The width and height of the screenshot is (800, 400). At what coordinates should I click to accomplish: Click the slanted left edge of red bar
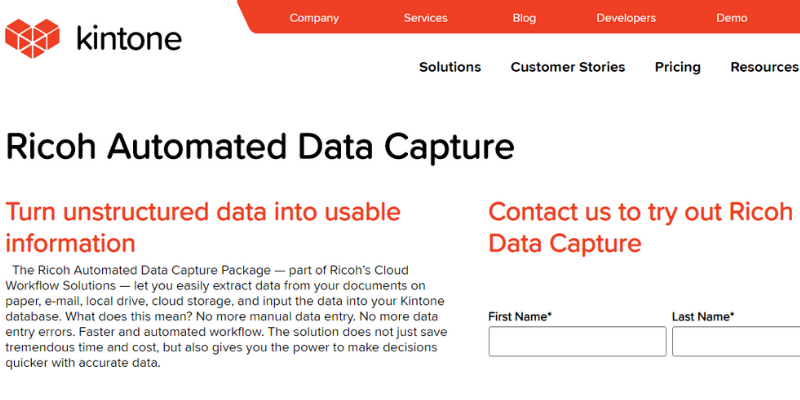click(246, 17)
